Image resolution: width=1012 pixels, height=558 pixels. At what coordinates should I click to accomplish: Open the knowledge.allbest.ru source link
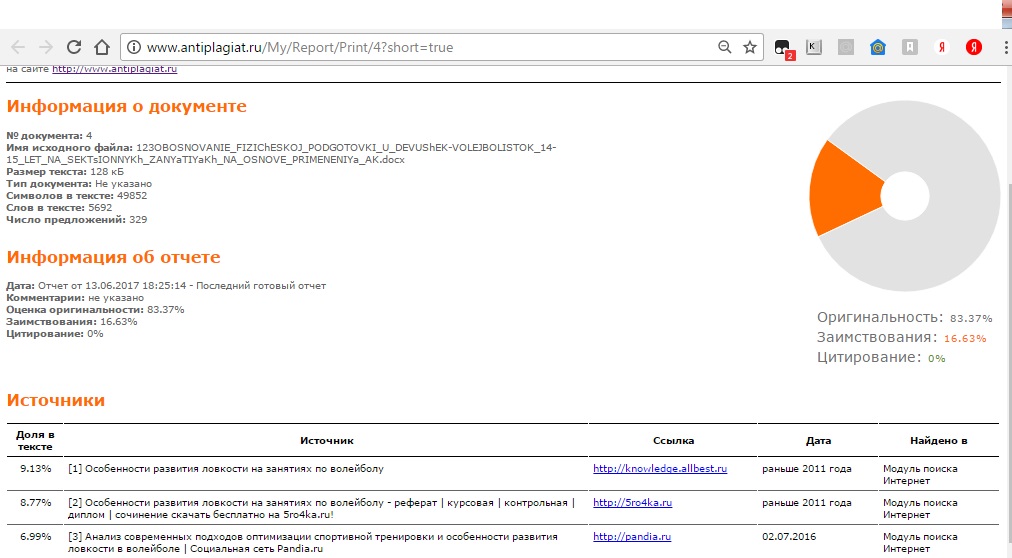coord(659,468)
